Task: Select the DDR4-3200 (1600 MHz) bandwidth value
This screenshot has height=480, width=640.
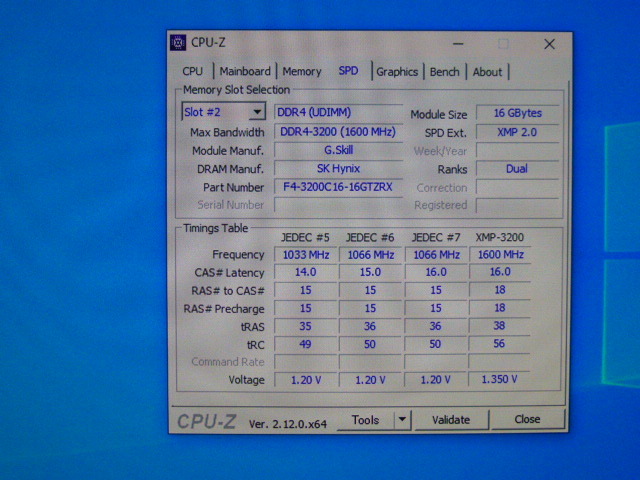Action: (x=338, y=131)
